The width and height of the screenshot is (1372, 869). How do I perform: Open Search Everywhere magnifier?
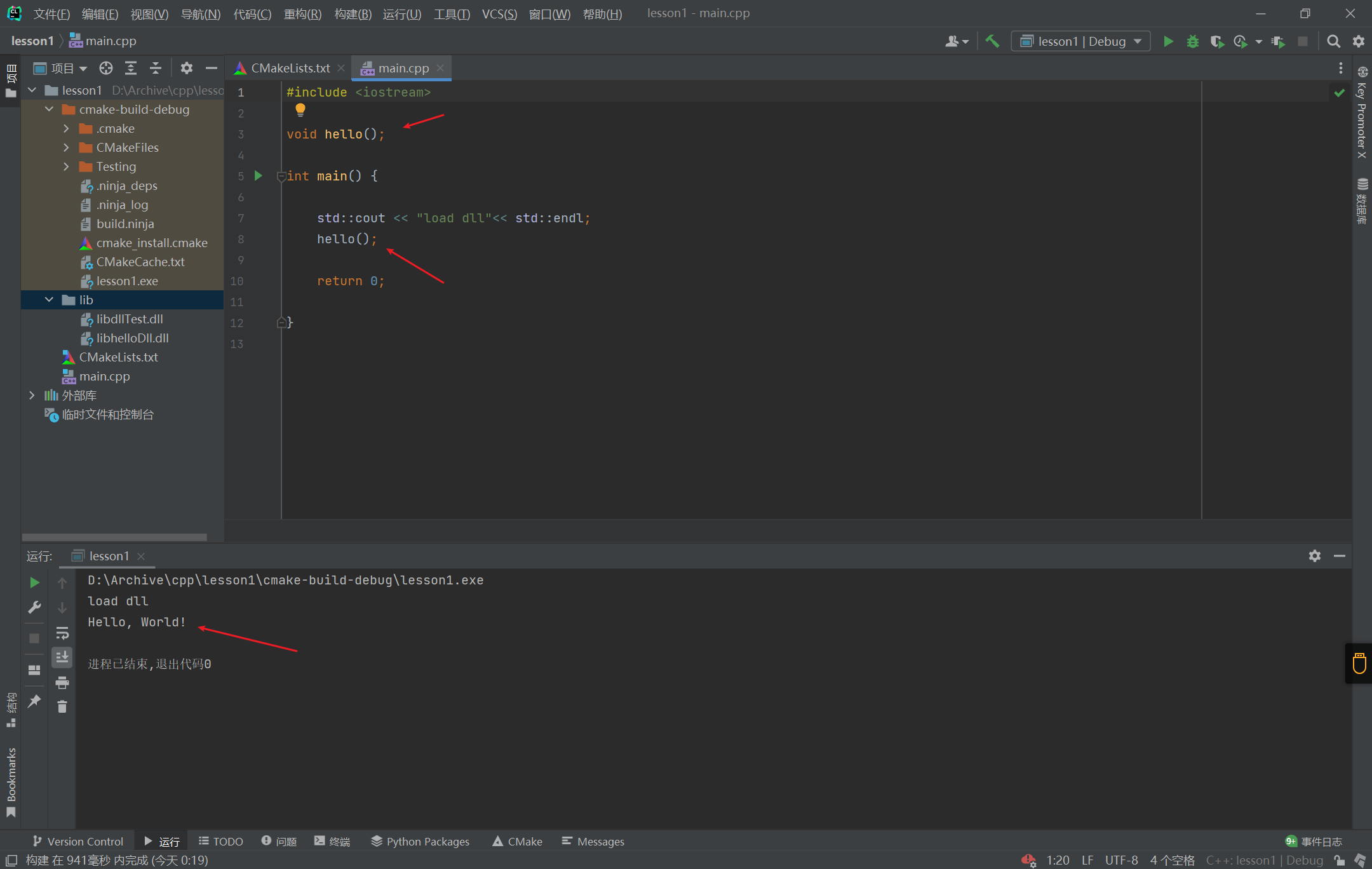pos(1334,41)
